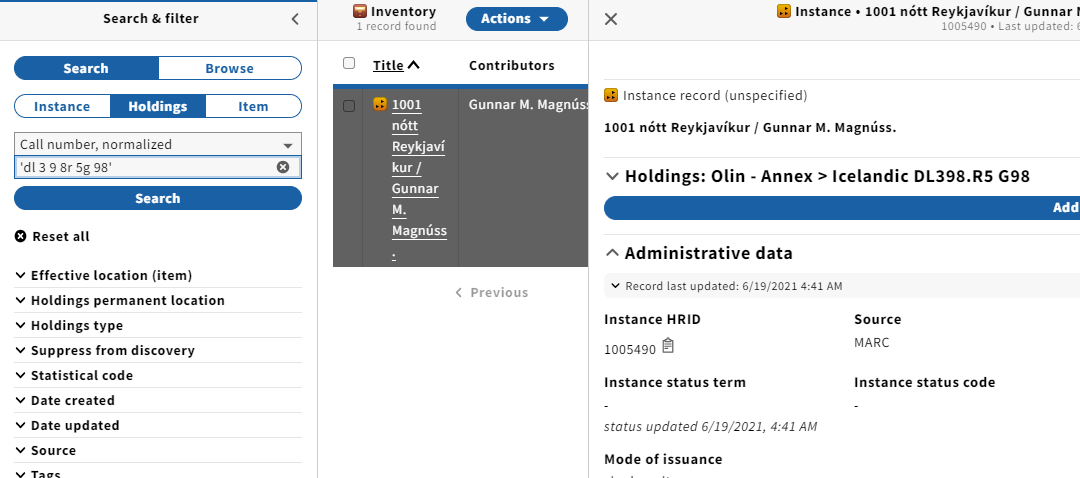Click the Inventory app icon
Screen dimensions: 1080x478
[360, 11]
